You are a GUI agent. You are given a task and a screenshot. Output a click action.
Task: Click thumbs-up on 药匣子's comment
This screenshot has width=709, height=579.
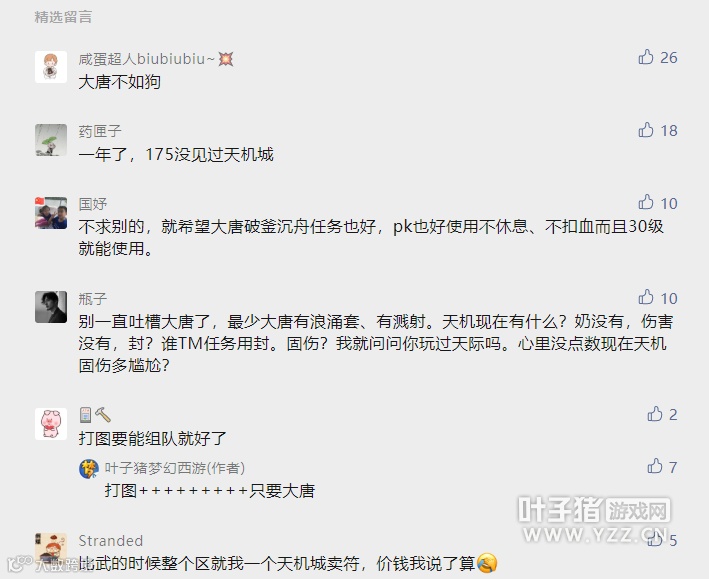pos(646,130)
